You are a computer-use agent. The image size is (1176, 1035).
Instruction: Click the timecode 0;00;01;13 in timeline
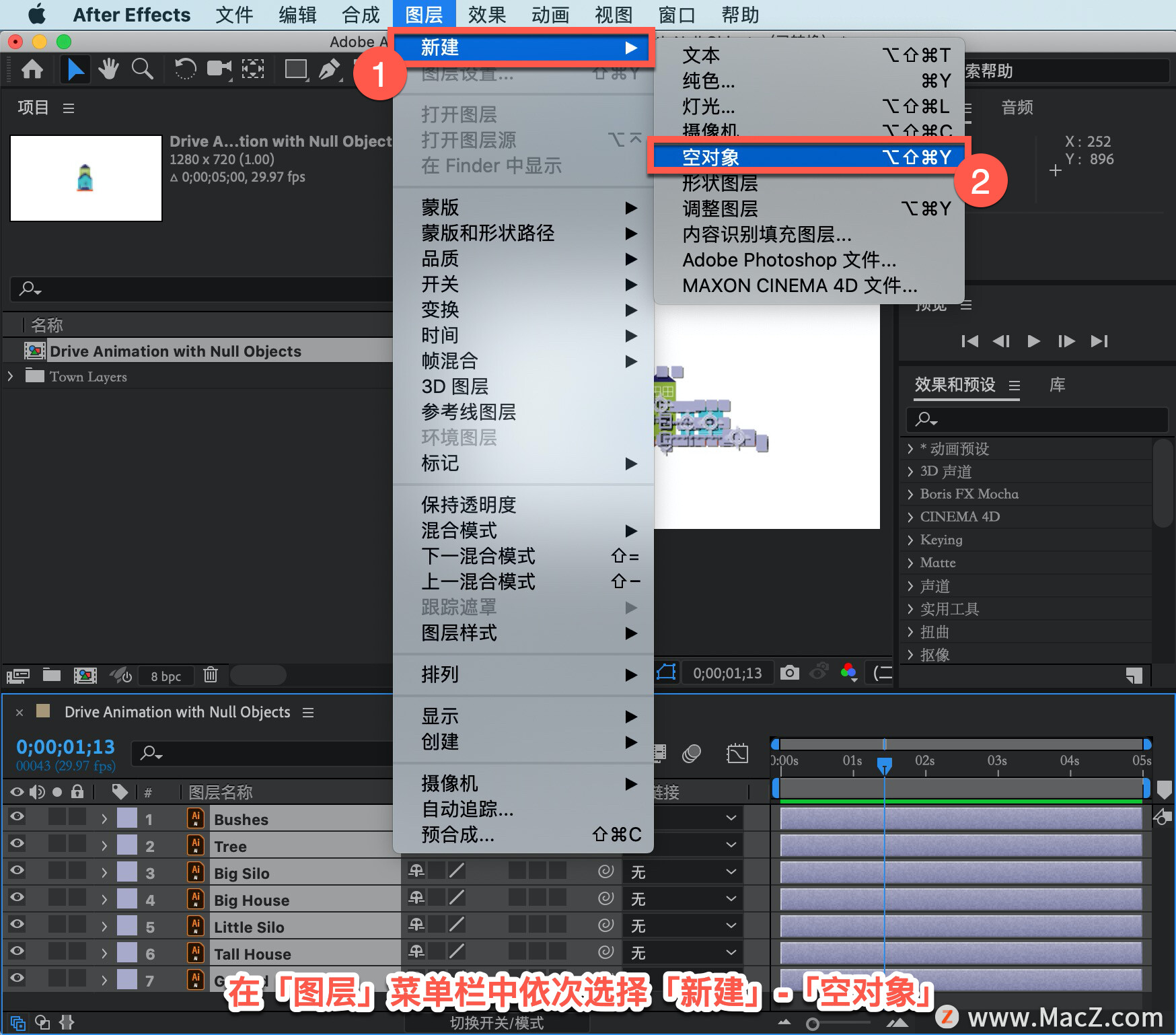pyautogui.click(x=65, y=747)
